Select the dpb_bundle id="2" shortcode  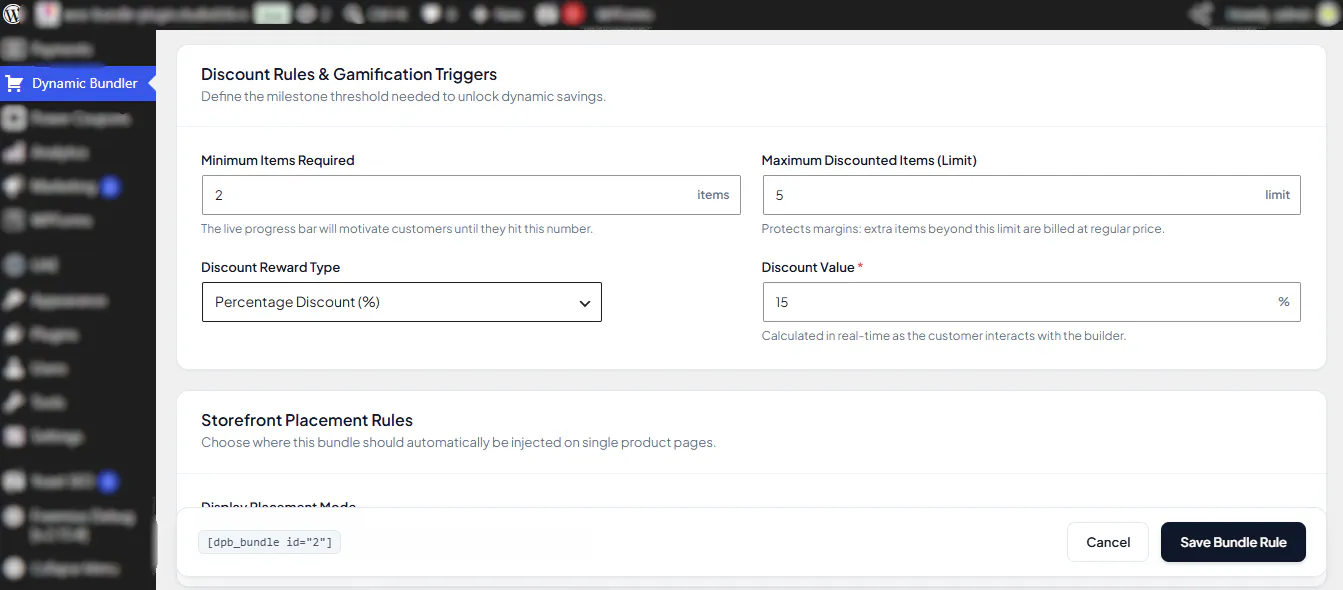click(x=270, y=542)
